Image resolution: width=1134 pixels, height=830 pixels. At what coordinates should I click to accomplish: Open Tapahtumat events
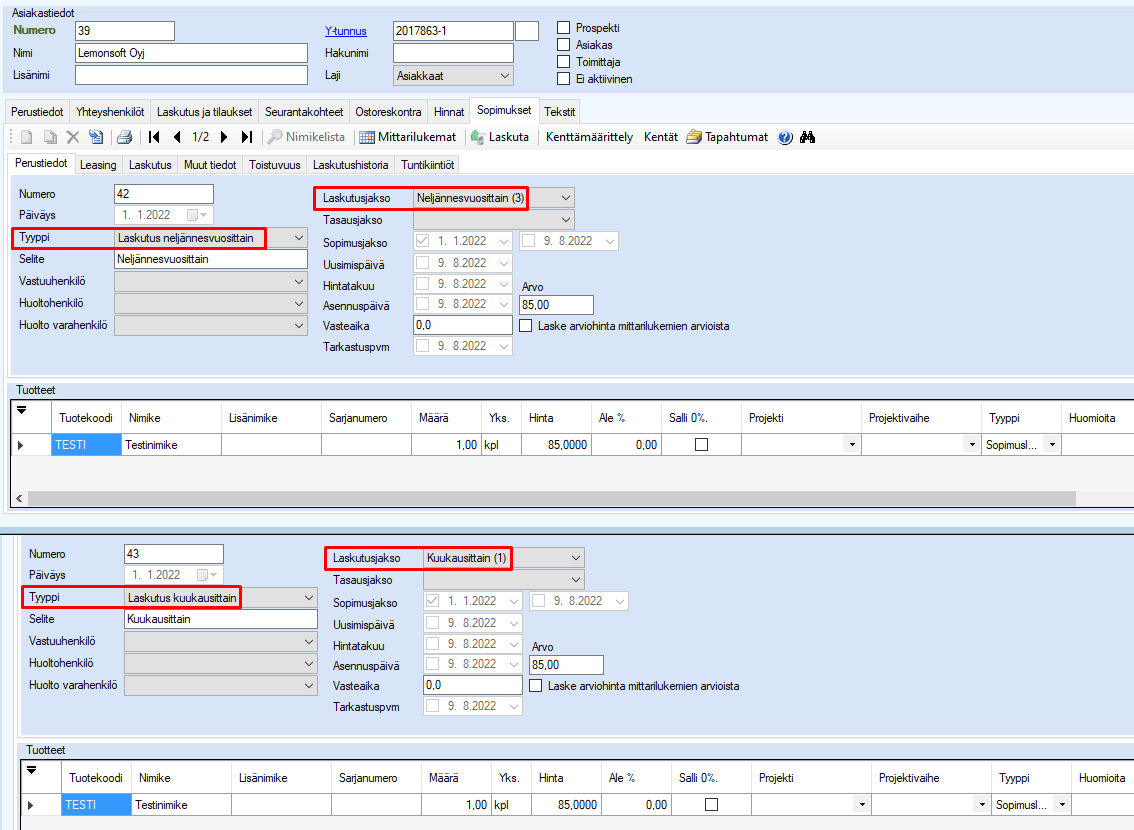tap(728, 137)
